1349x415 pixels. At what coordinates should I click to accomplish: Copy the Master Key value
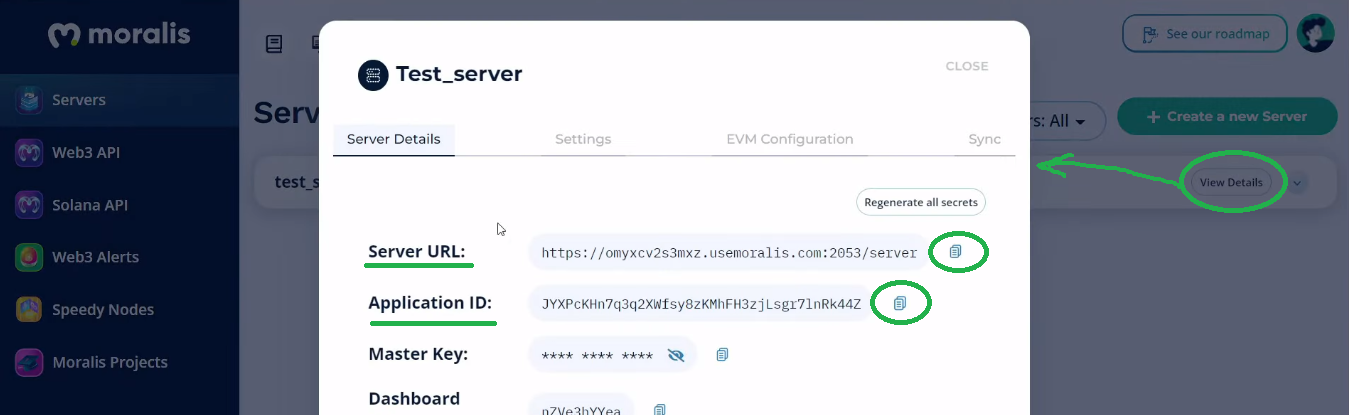coord(722,354)
